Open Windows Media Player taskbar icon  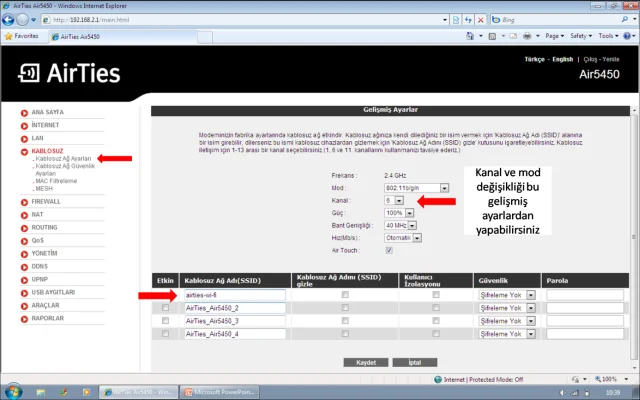point(86,392)
